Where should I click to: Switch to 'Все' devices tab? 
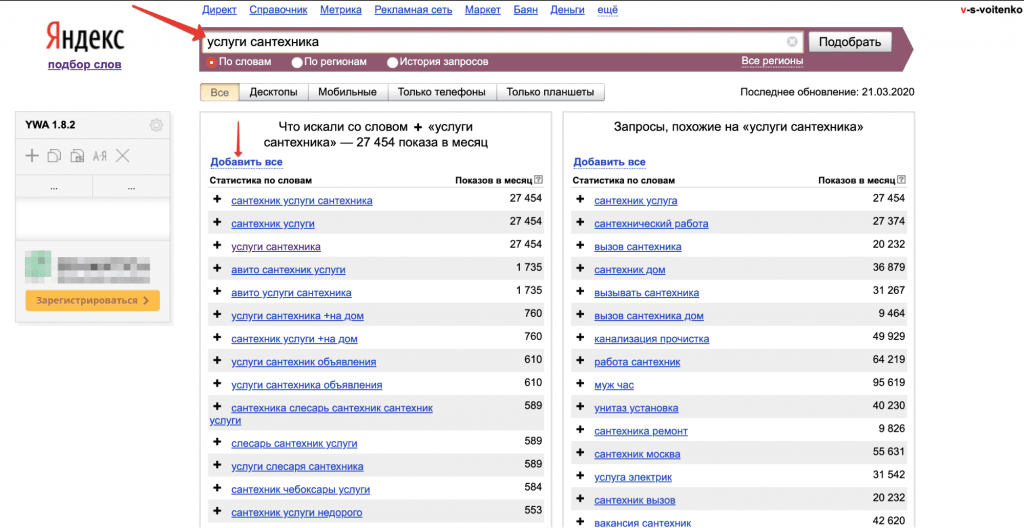(220, 92)
